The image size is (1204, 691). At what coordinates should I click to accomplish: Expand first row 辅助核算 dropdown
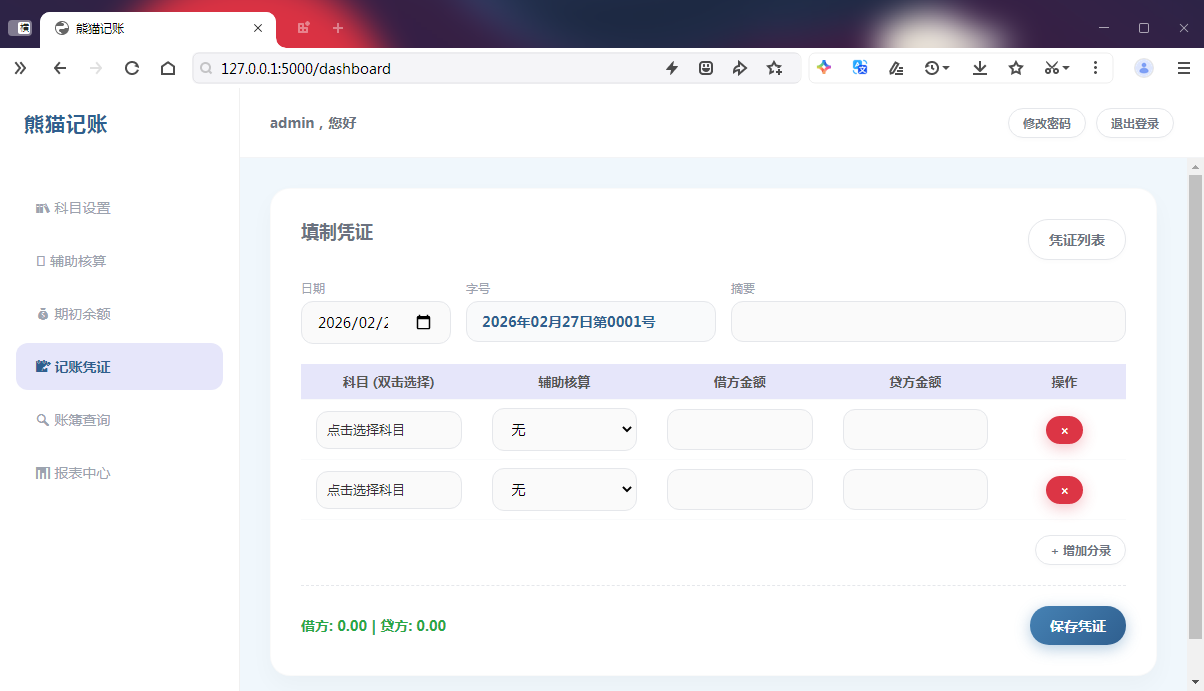pos(564,430)
